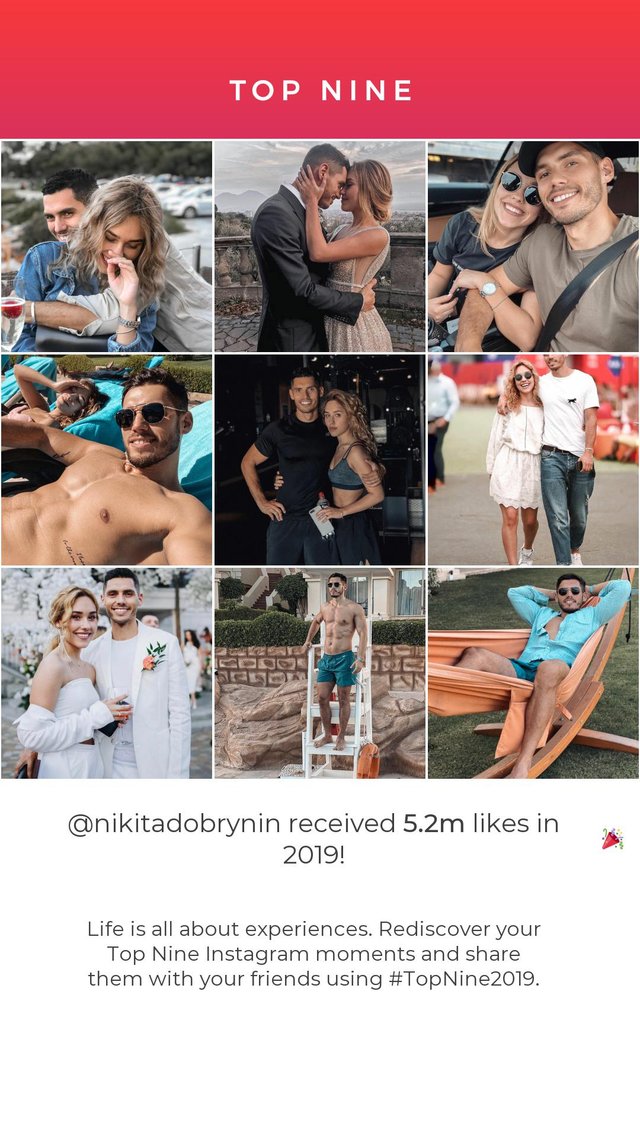
Task: Open the photo of man on lifeguard chair
Action: (x=320, y=674)
